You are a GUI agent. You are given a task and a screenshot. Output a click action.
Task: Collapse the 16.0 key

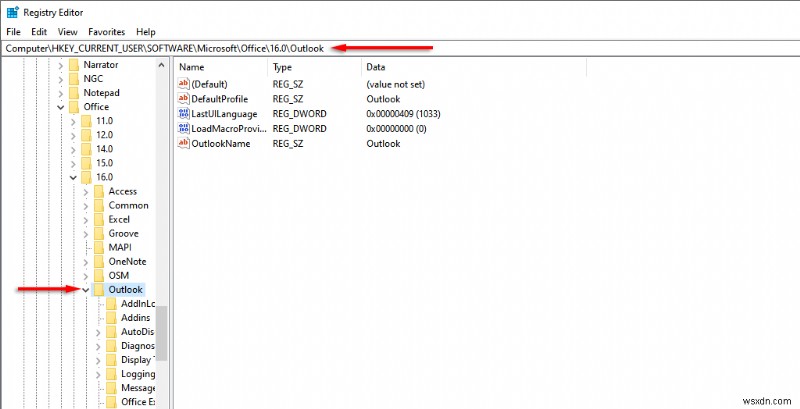73,177
